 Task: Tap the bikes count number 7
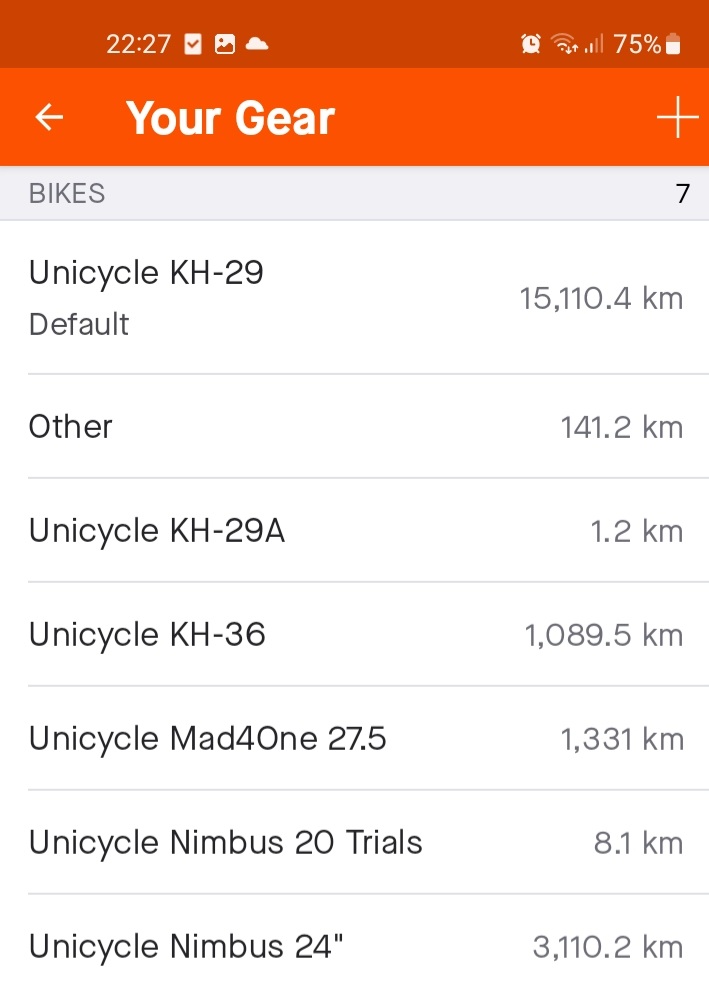[683, 193]
